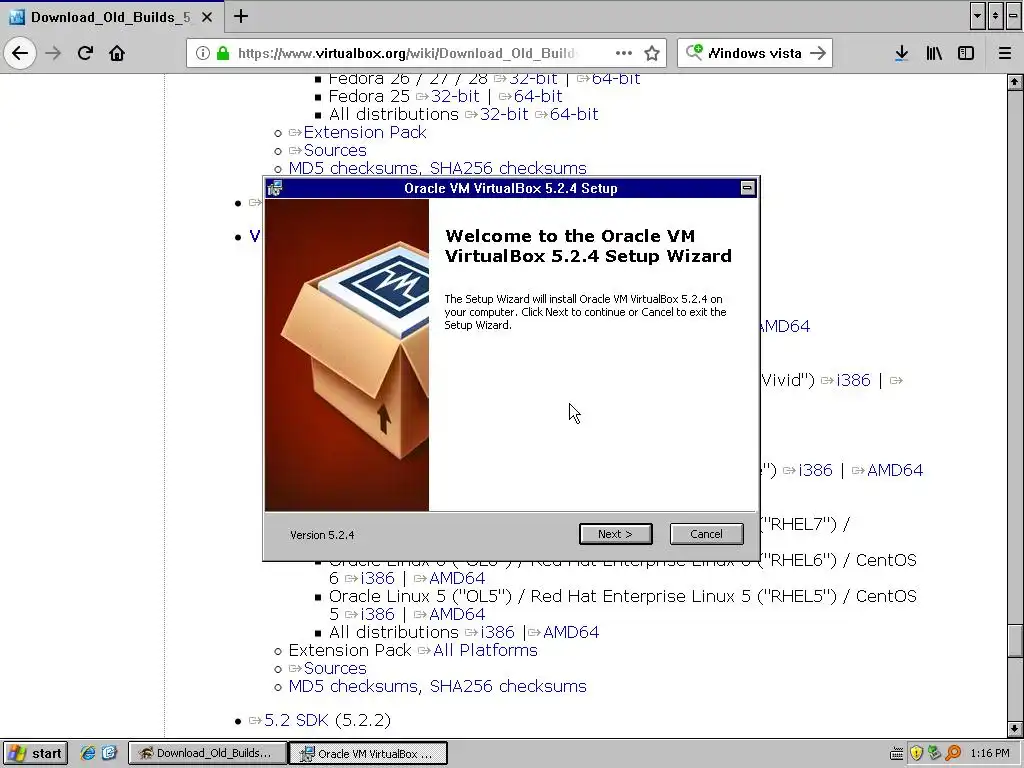The image size is (1024, 768).
Task: Click into the Windows vista search field
Action: (x=754, y=53)
